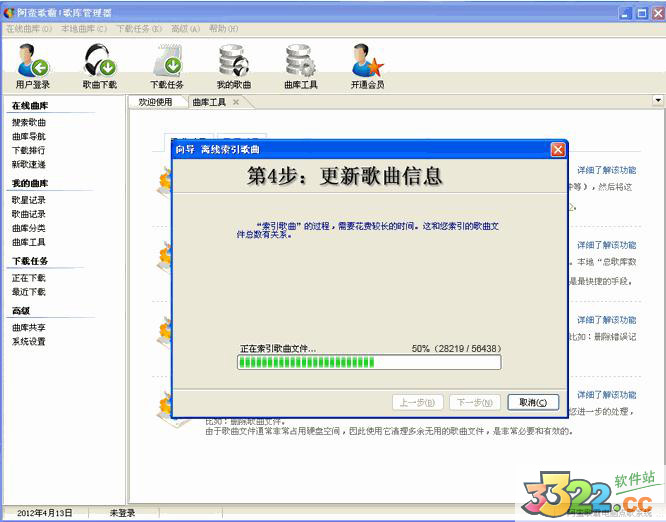Select 下载排行 in the sidebar
Screen dimensions: 666x522
(28, 150)
